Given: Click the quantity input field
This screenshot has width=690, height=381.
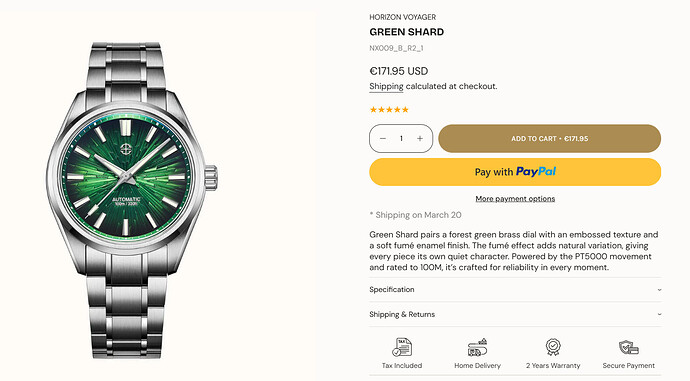Looking at the screenshot, I should tap(401, 139).
